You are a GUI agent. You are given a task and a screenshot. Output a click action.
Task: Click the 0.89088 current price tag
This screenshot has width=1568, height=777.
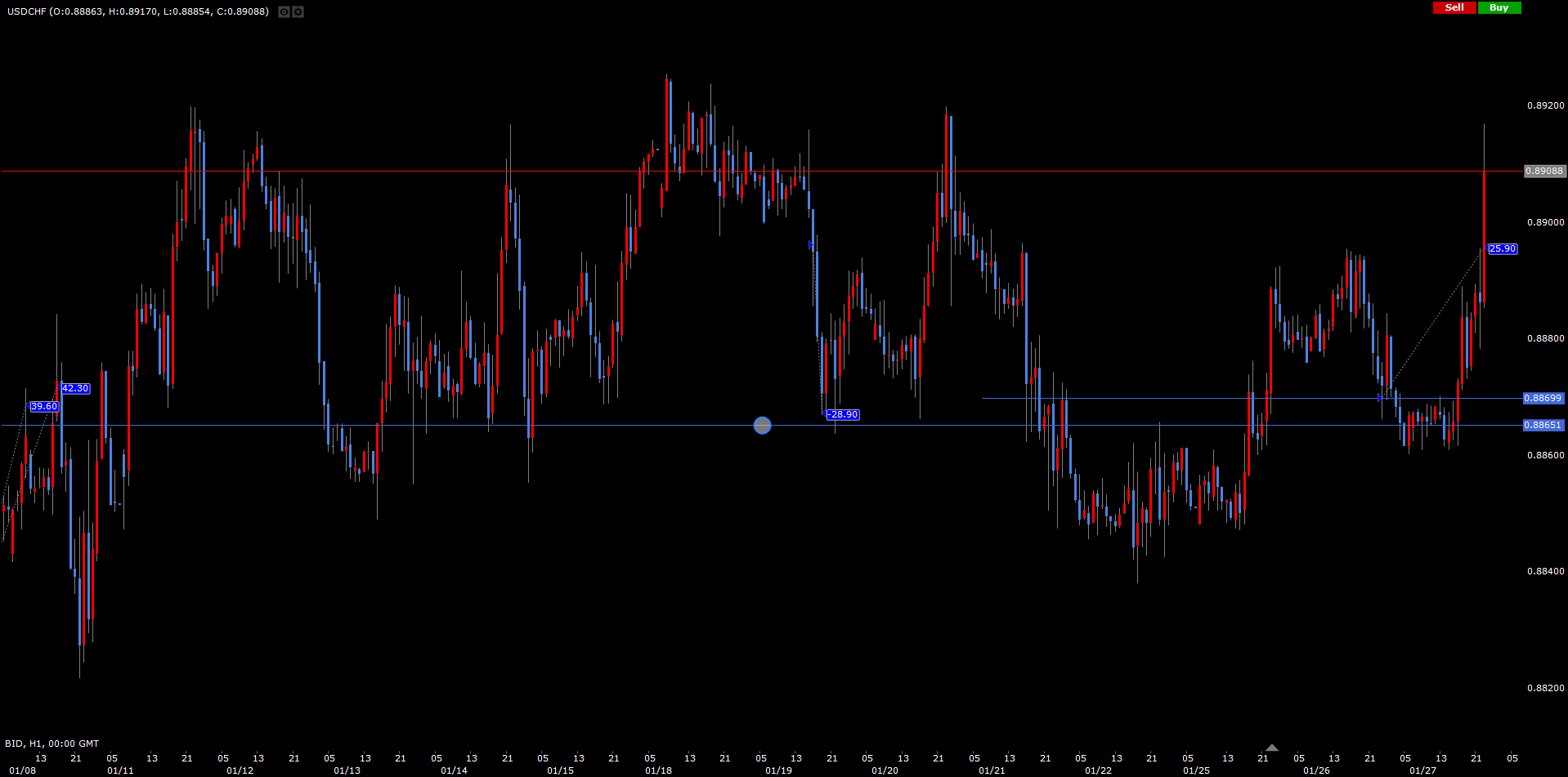pyautogui.click(x=1544, y=171)
